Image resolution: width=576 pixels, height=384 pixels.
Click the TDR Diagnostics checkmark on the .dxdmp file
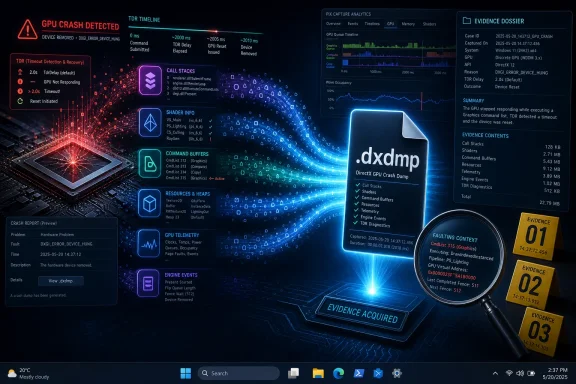(x=355, y=222)
